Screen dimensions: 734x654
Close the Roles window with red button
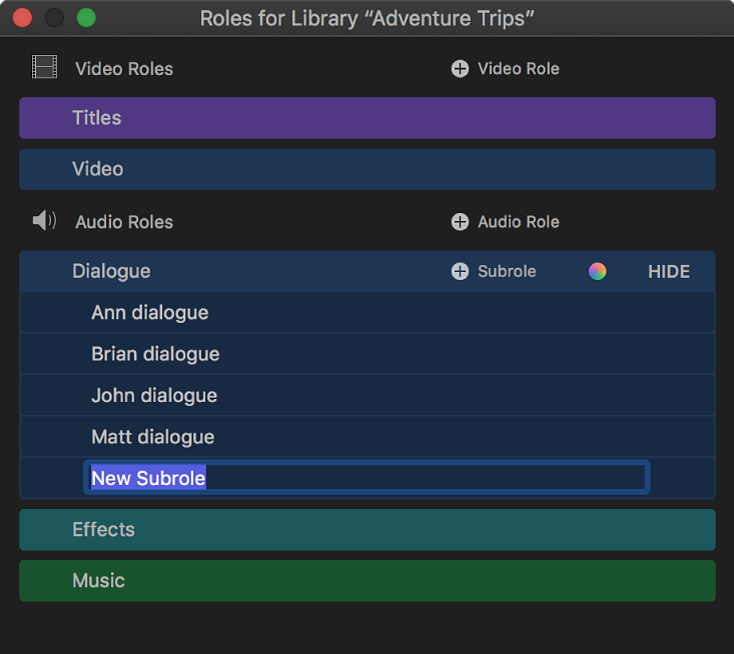pyautogui.click(x=21, y=18)
